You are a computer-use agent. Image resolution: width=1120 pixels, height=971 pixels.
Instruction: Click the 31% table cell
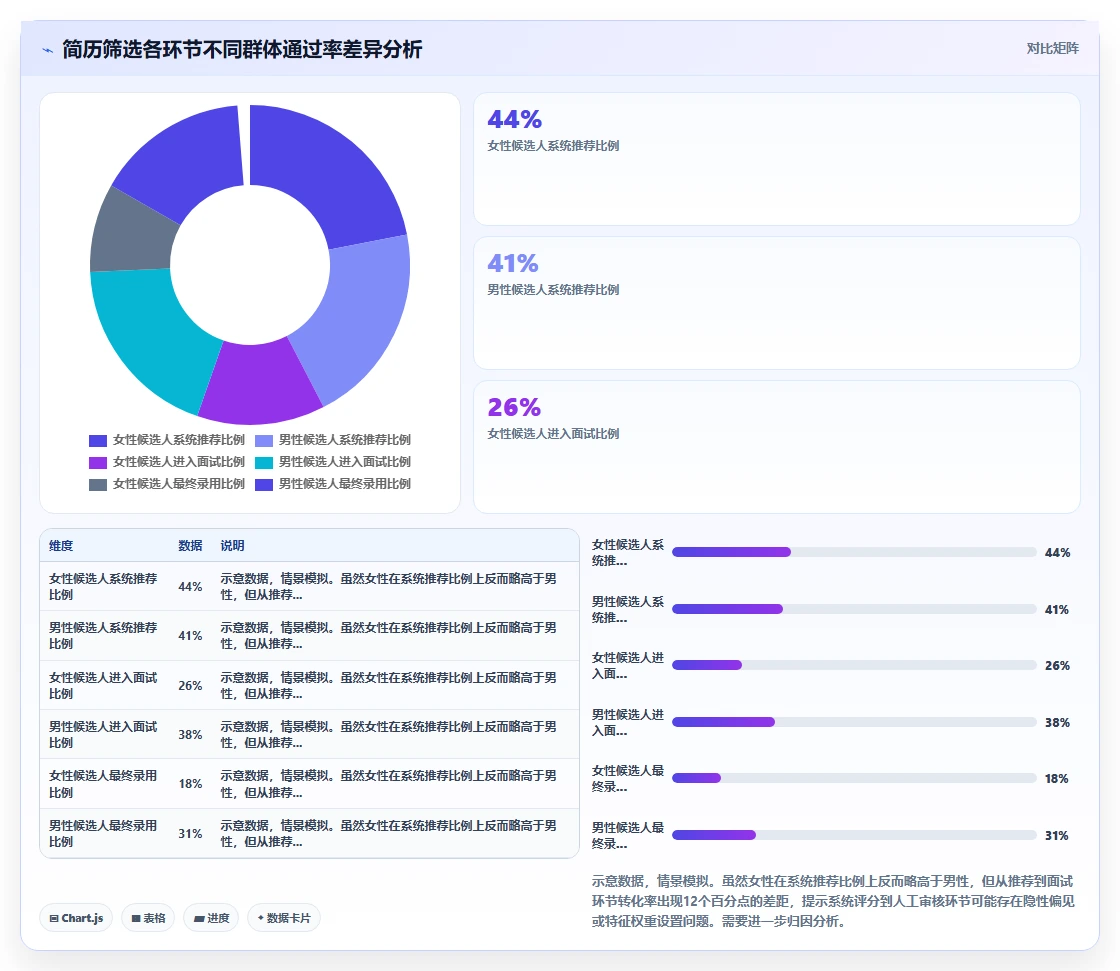(x=190, y=834)
